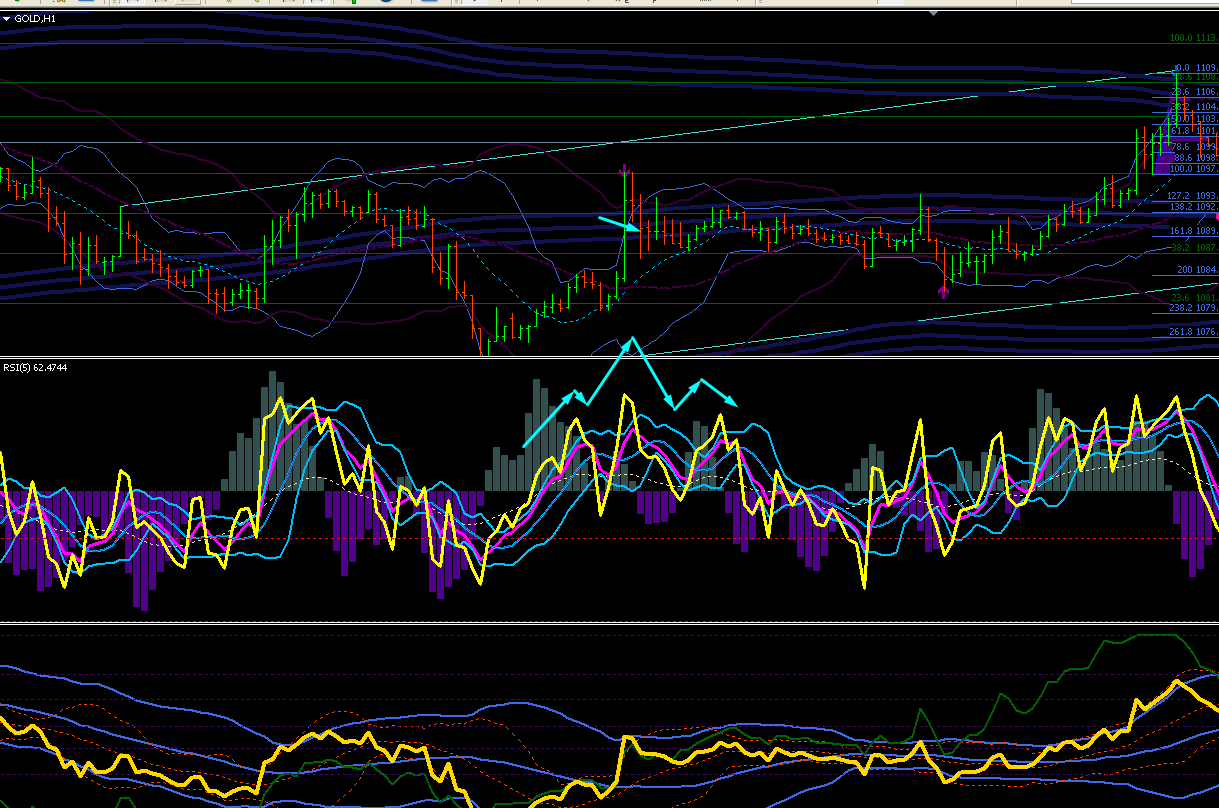Screen dimensions: 1219x808
Task: Click the Fibonacci 127.2 level label
Action: click(x=1192, y=195)
